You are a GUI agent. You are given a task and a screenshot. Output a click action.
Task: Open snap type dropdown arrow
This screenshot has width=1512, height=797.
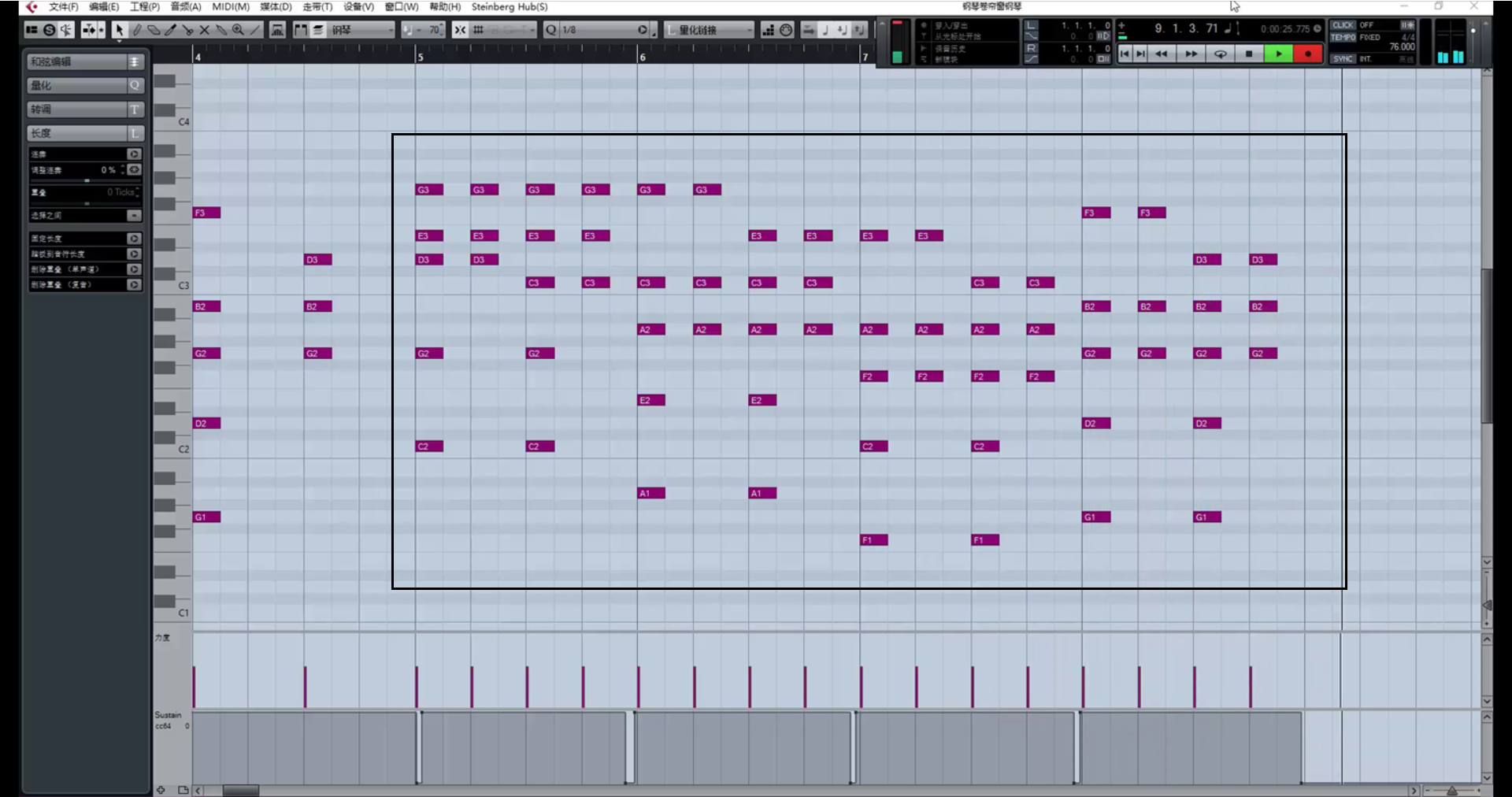coord(532,30)
